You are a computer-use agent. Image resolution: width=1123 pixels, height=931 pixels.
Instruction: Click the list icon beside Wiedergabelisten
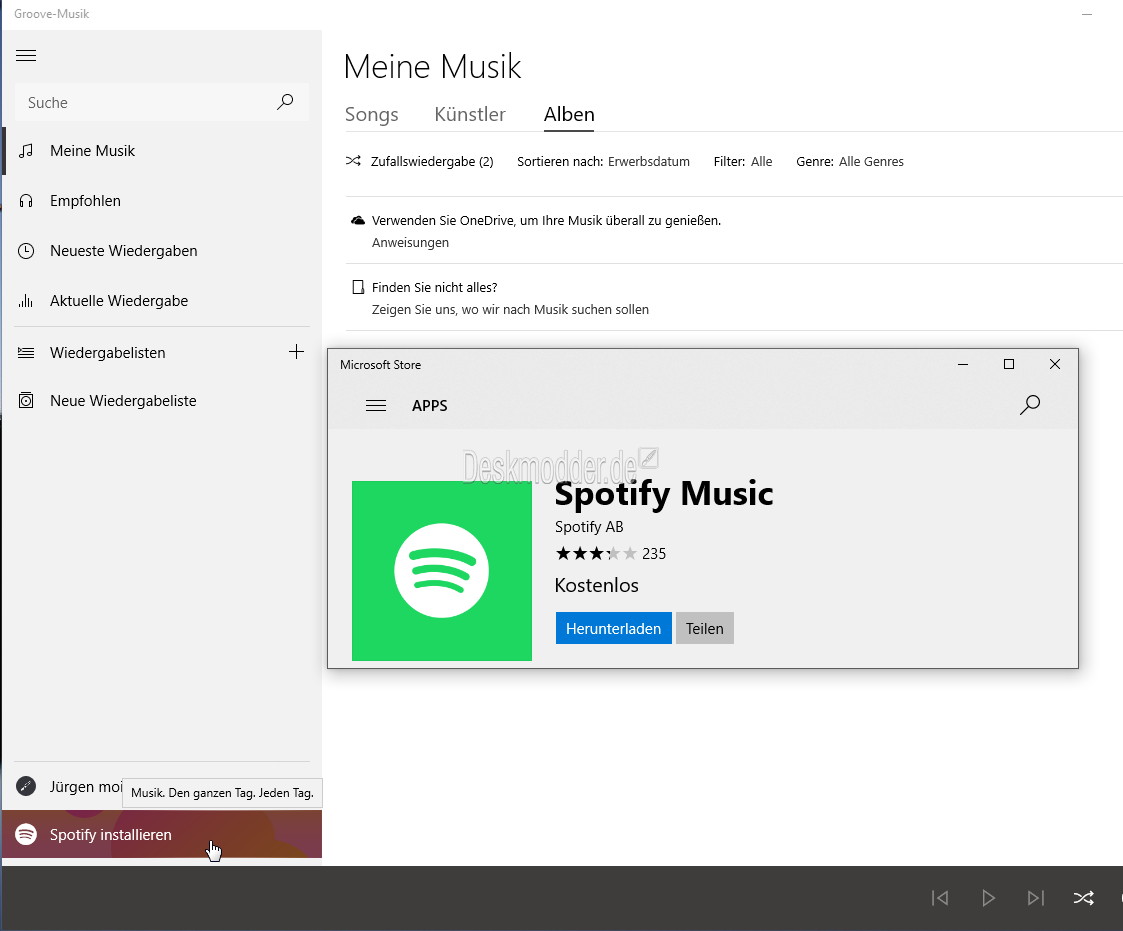click(x=26, y=352)
